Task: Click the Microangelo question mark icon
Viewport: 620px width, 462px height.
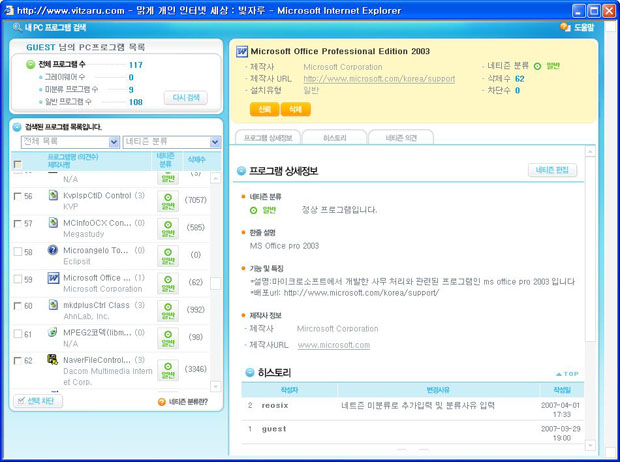Action: point(53,250)
